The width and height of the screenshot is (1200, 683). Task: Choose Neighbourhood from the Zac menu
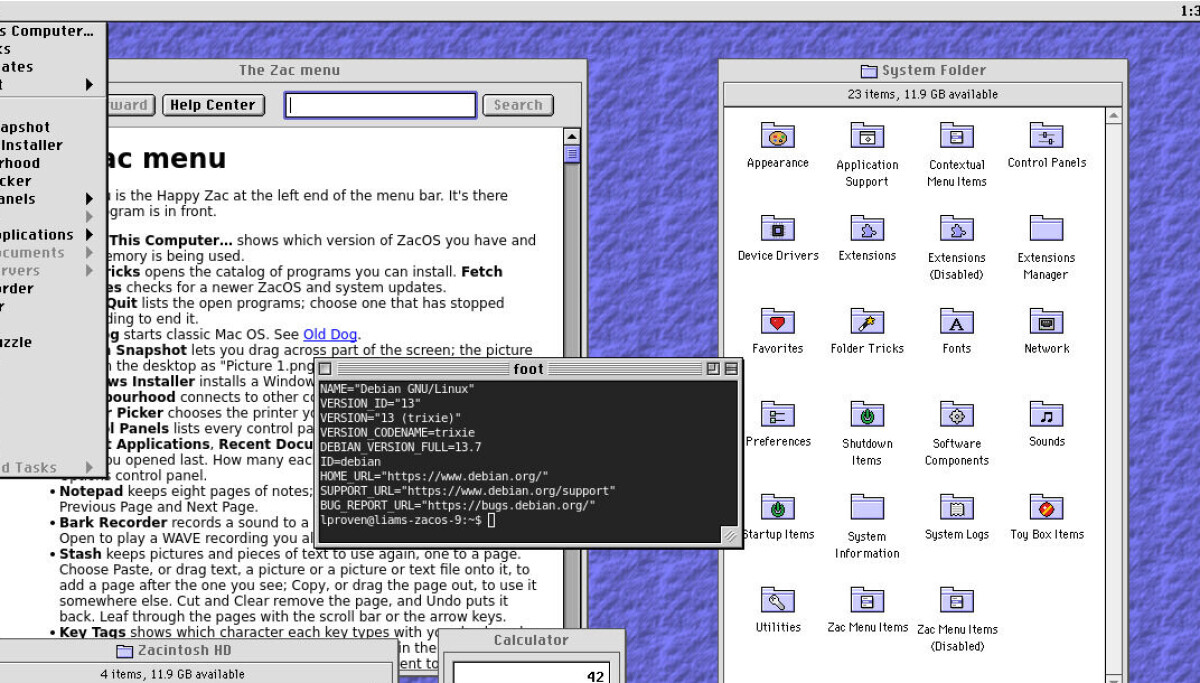(x=52, y=163)
